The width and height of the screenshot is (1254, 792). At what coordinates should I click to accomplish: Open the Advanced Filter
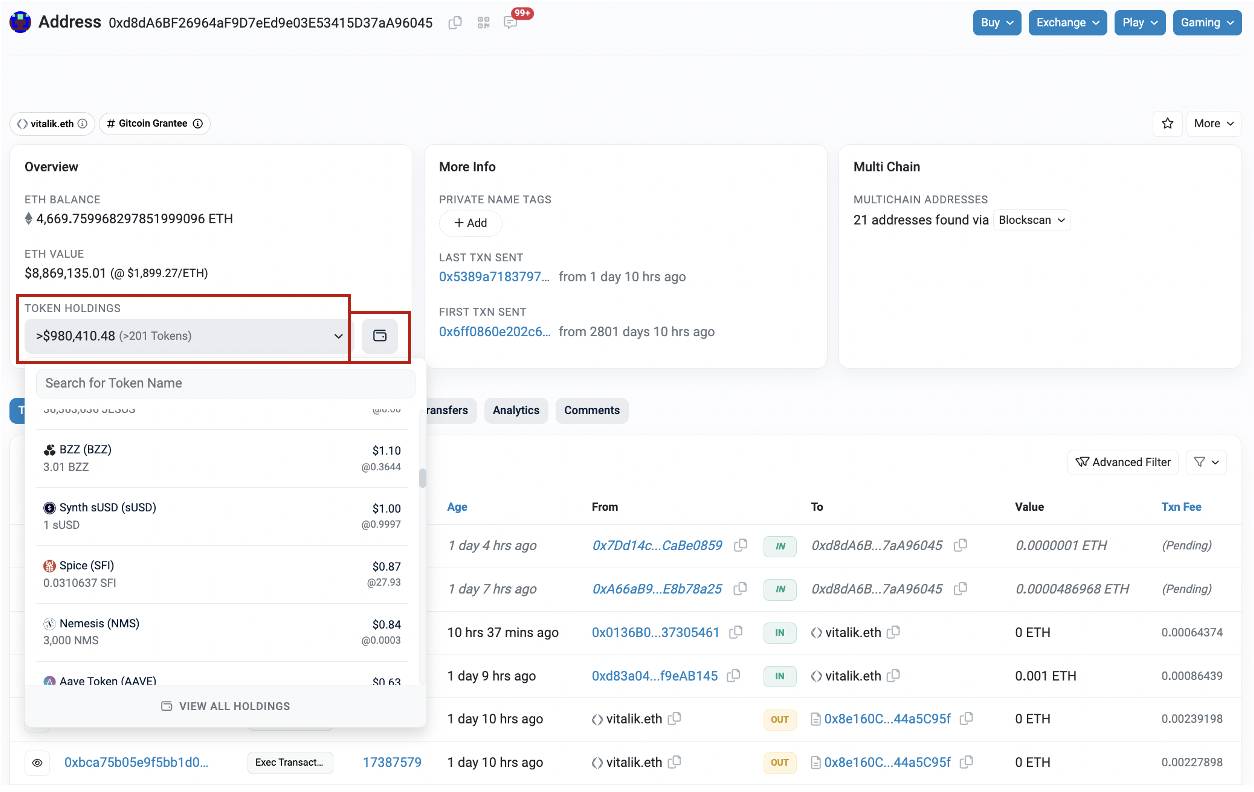click(1123, 462)
